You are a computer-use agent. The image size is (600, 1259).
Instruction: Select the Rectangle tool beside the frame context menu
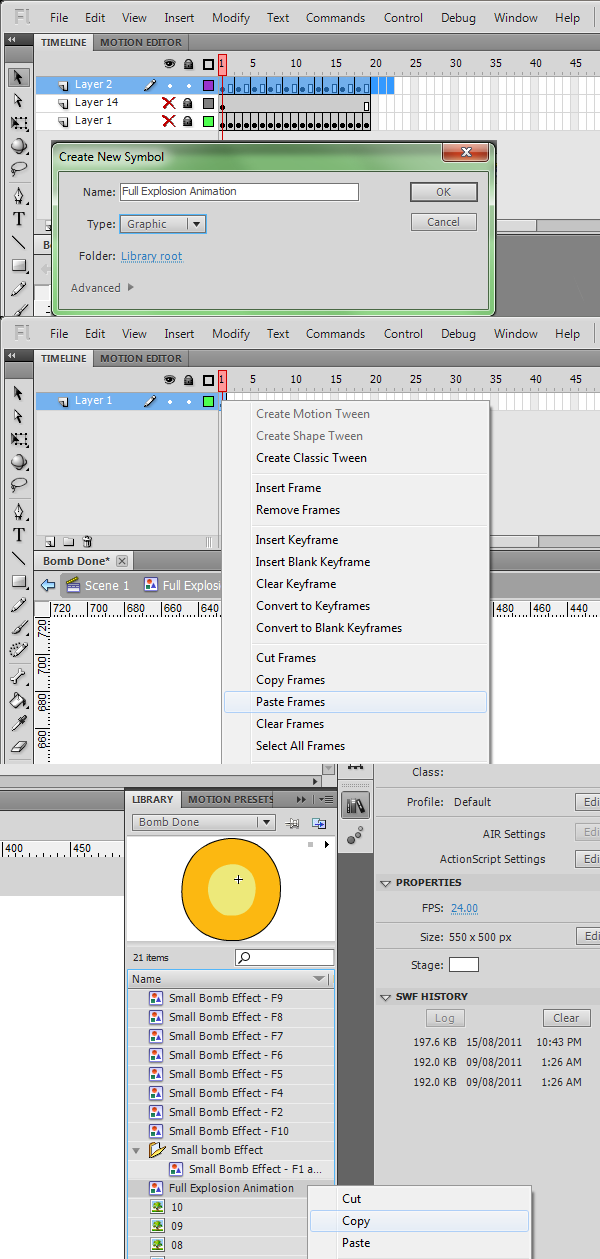18,582
